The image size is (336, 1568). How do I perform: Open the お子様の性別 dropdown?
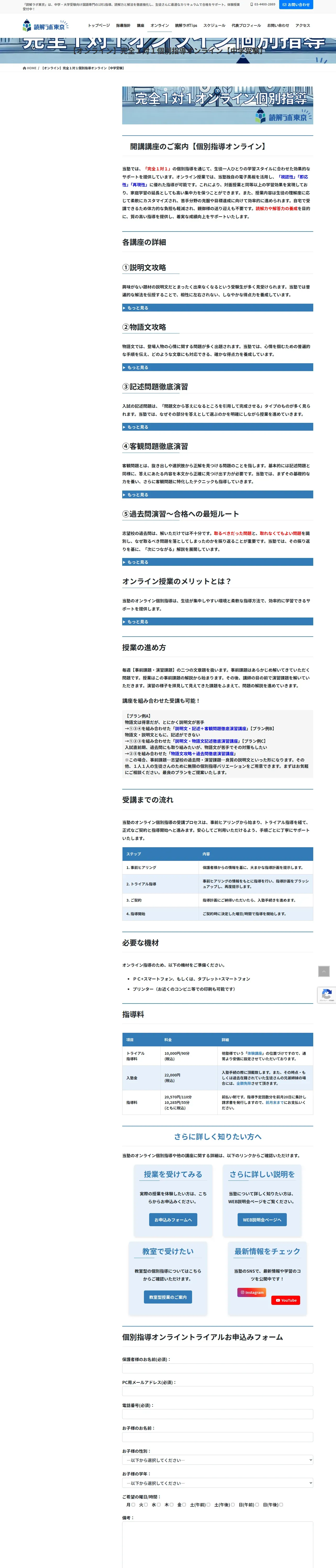[218, 1460]
